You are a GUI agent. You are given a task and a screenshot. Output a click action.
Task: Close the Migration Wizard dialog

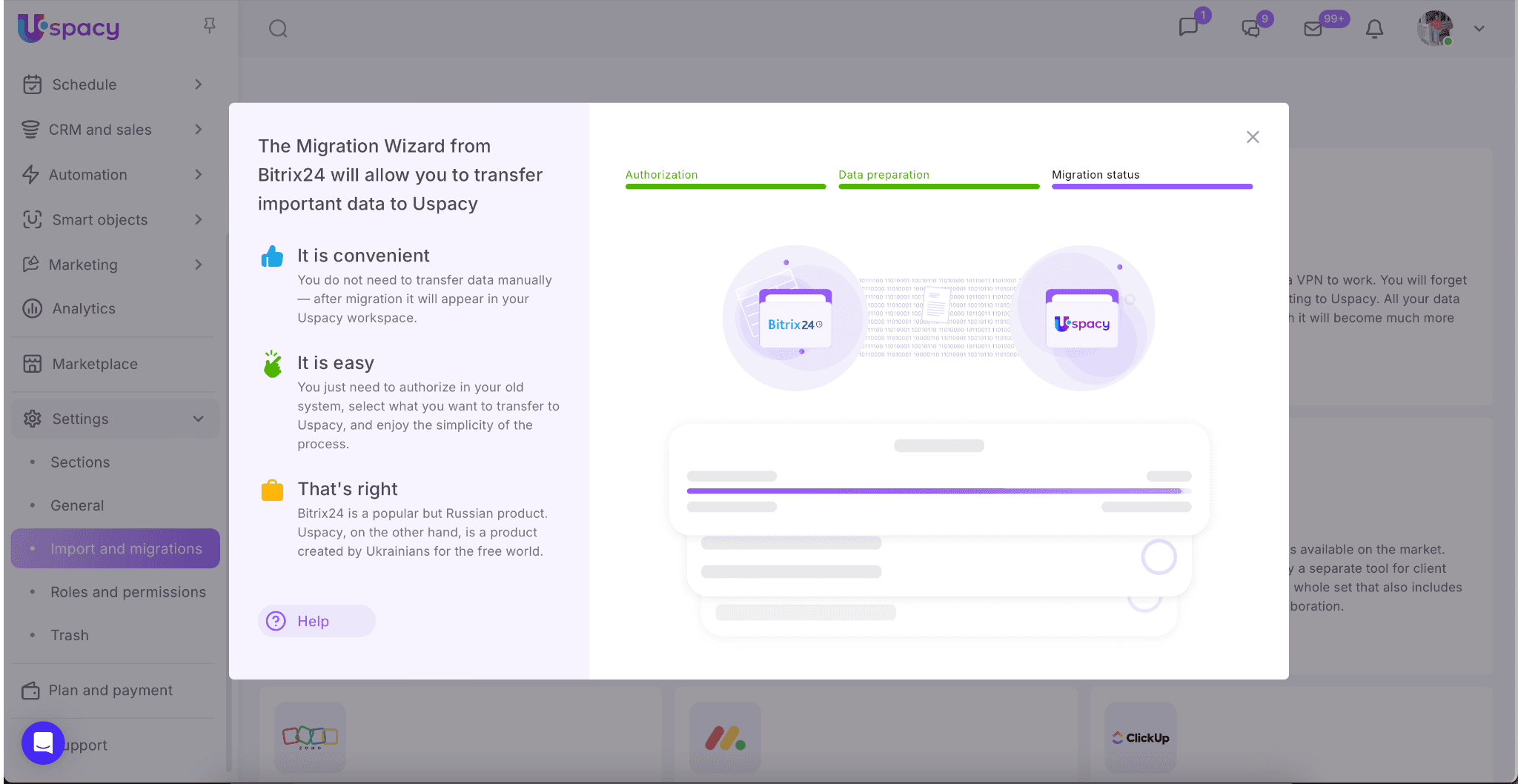1253,137
